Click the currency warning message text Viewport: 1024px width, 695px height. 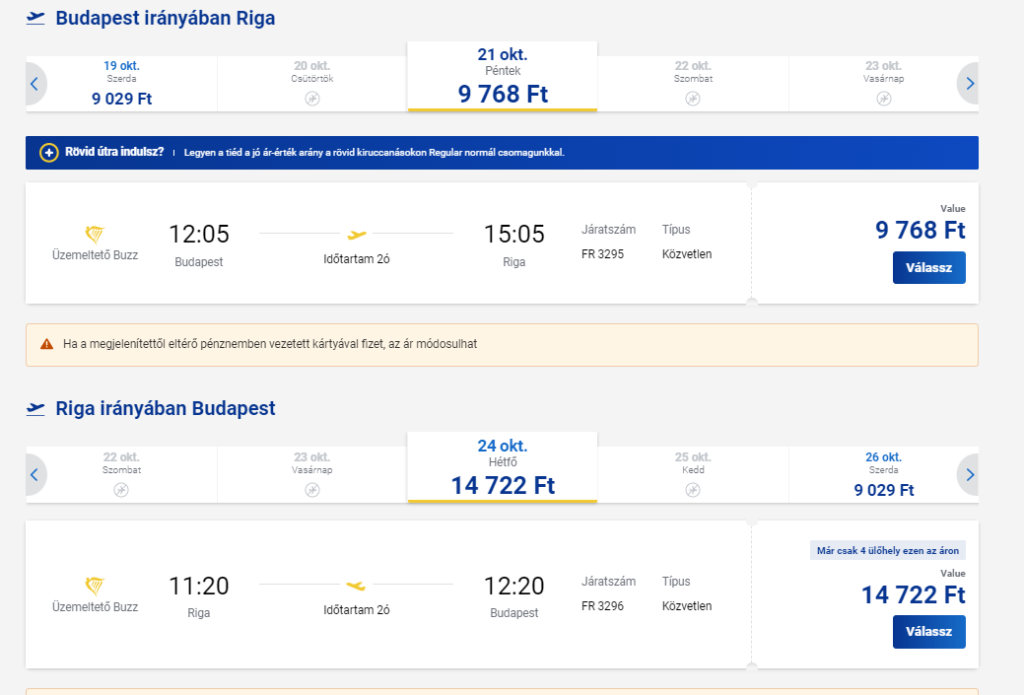pos(270,344)
